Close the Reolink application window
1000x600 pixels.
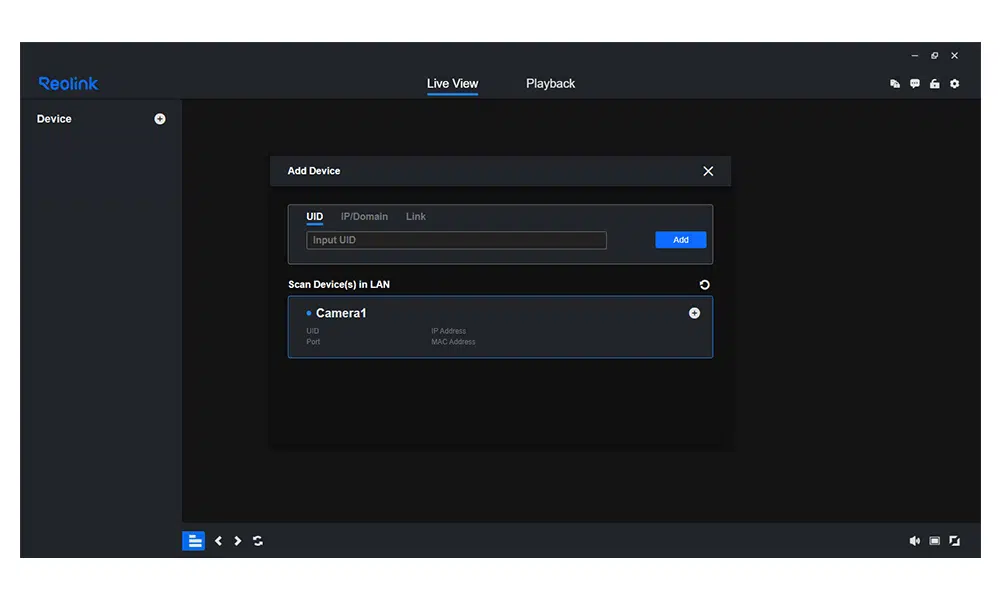[955, 55]
